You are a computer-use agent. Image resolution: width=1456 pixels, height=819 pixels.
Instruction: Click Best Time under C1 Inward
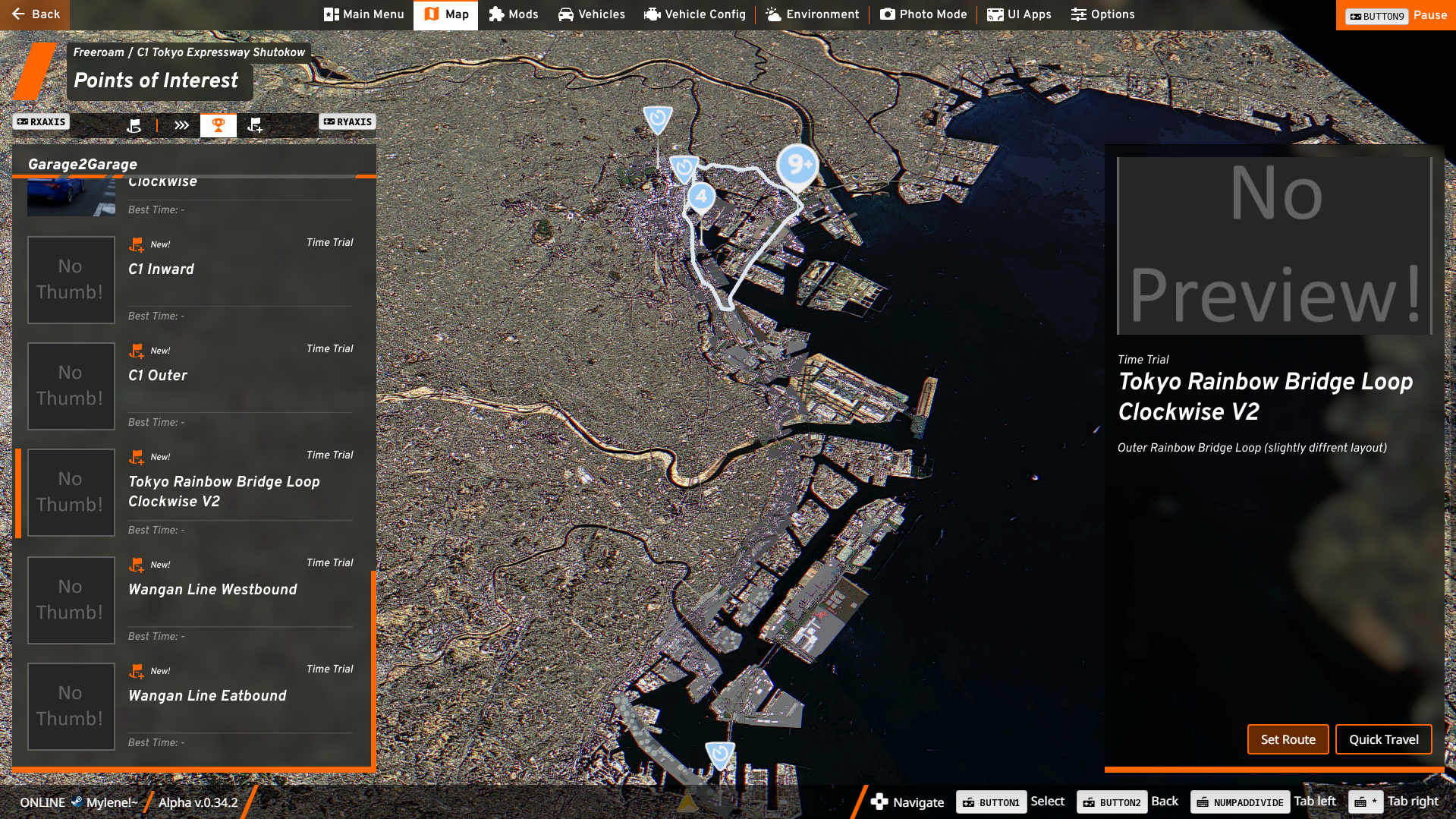coord(156,316)
